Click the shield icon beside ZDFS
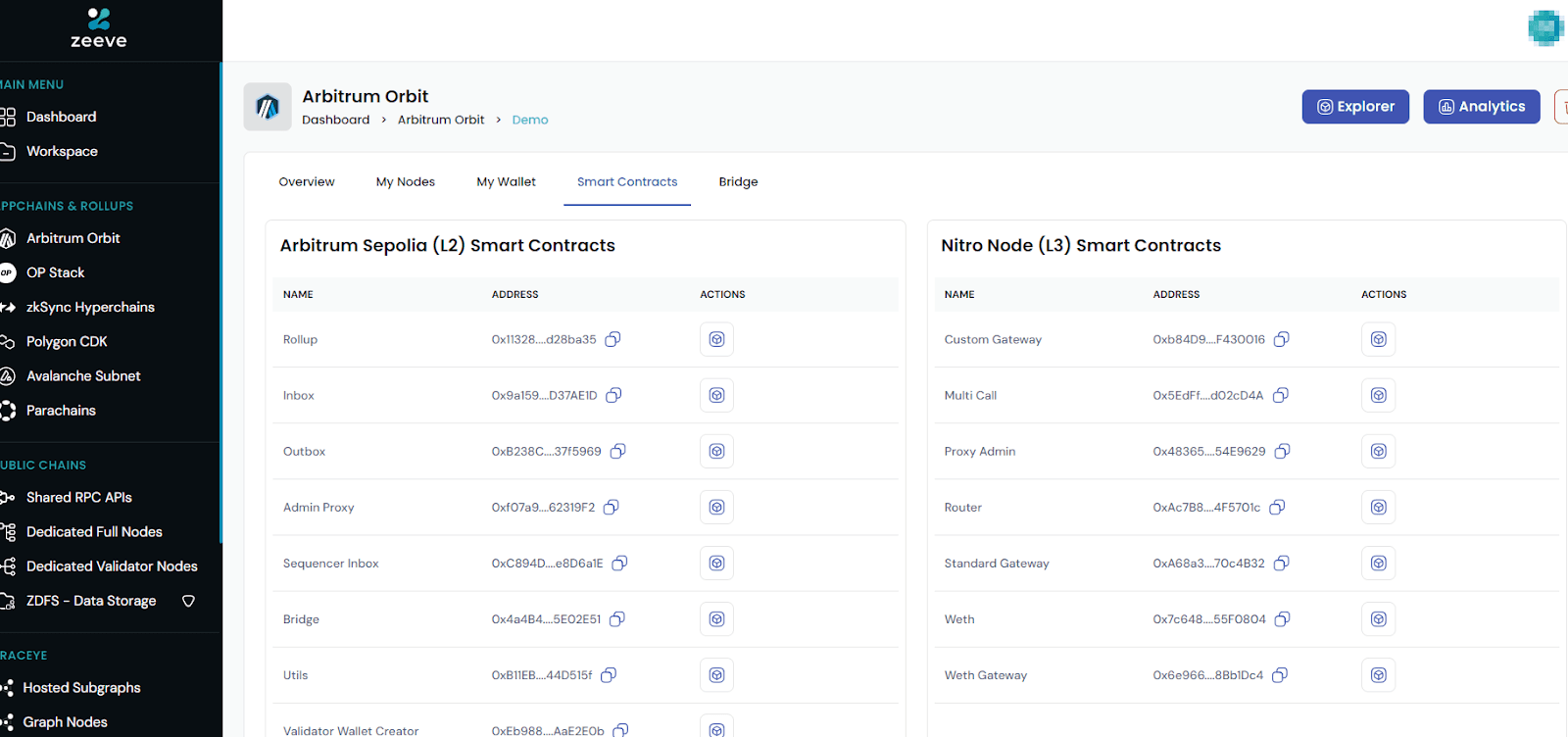Viewport: 1568px width, 737px height. click(189, 601)
